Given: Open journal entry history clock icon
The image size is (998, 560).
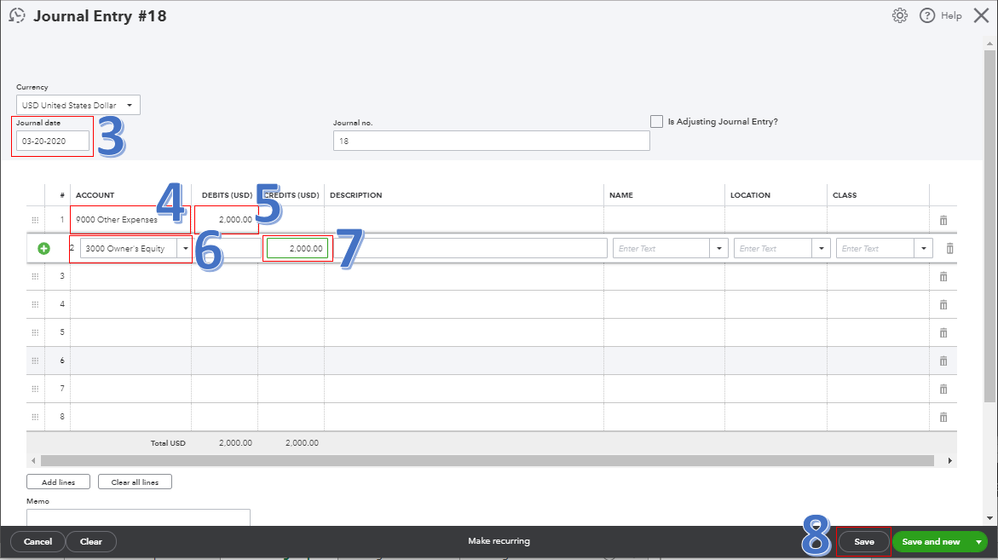Looking at the screenshot, I should click(x=16, y=16).
